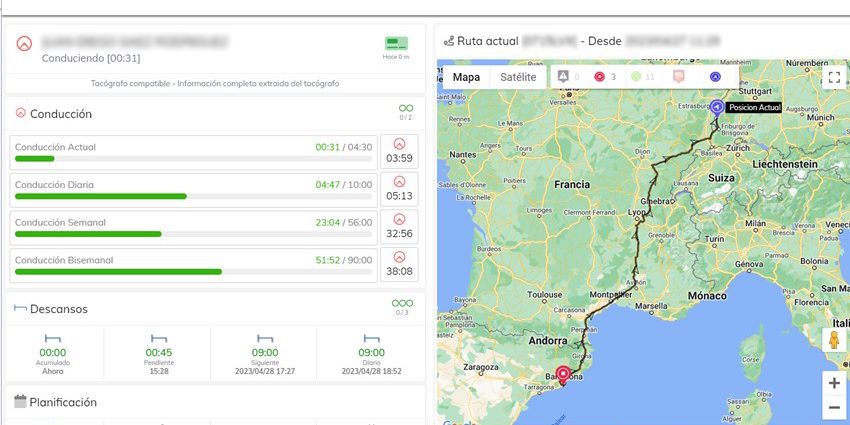Click the Pendiente 00:45 rest cell
850x425 pixels.
[159, 354]
